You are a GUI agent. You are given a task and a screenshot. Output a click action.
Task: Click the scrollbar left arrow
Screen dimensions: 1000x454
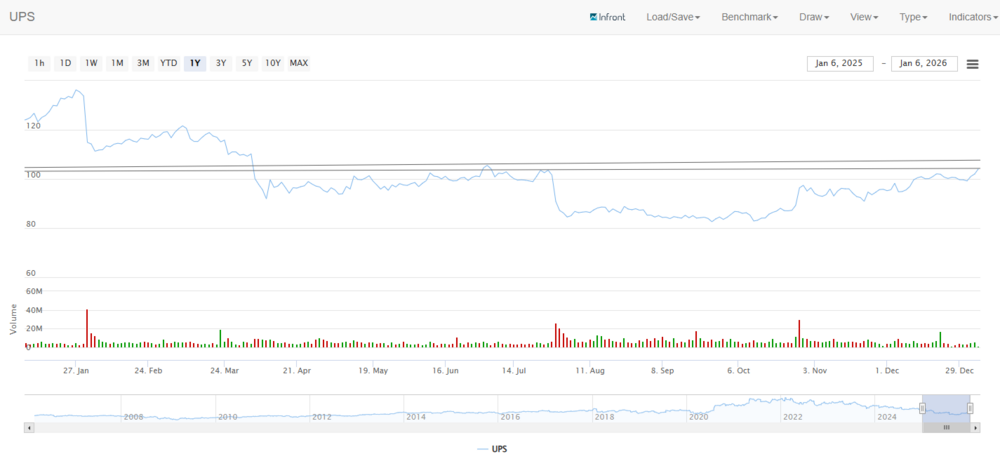pyautogui.click(x=29, y=428)
